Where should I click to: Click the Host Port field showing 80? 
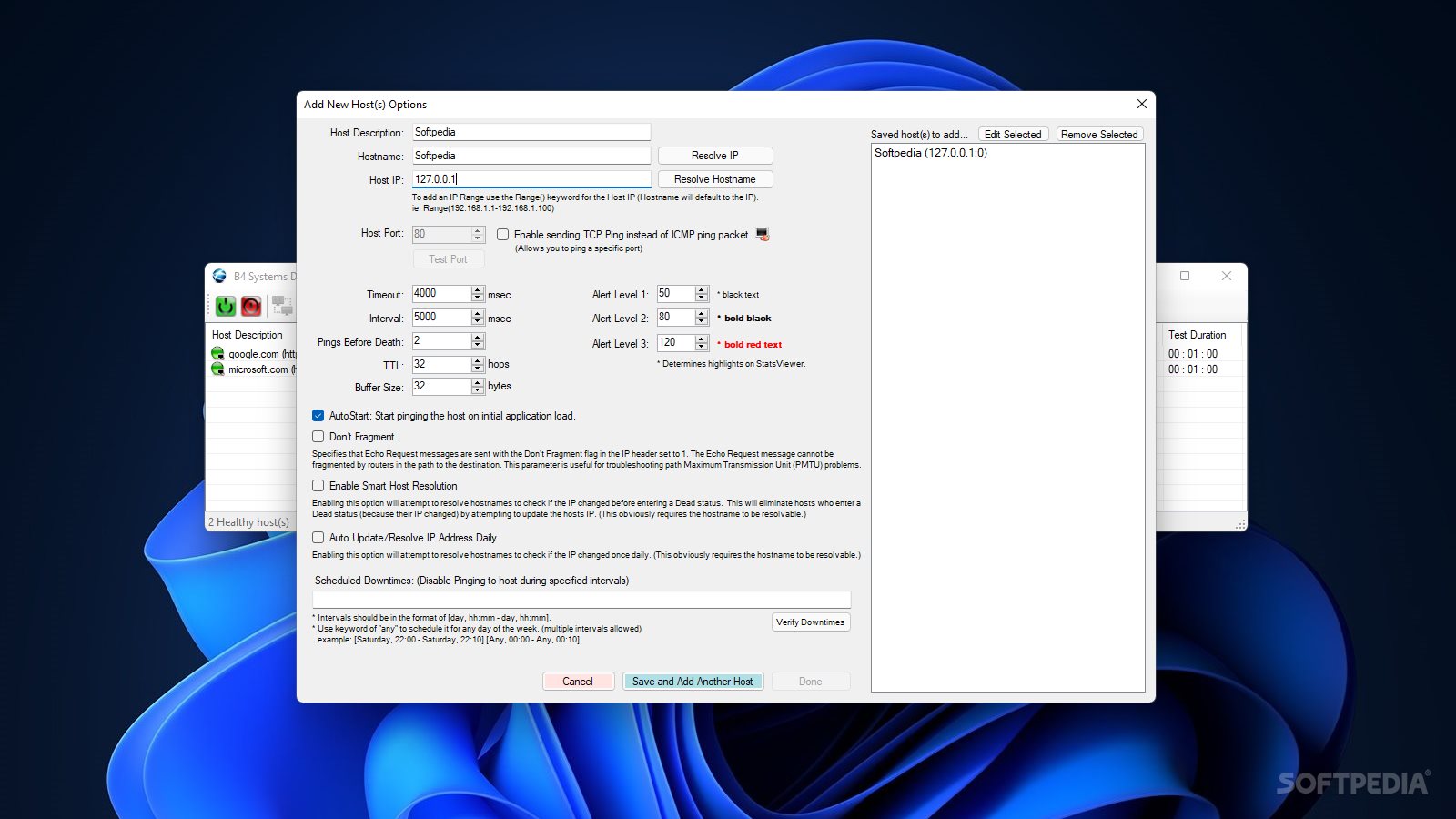pyautogui.click(x=441, y=234)
